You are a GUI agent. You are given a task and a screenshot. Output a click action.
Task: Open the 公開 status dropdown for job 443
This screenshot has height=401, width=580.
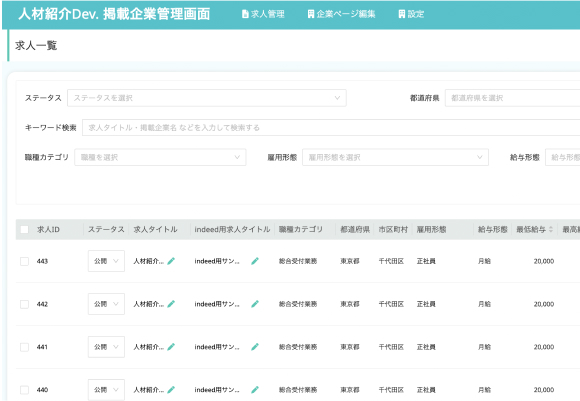[106, 261]
